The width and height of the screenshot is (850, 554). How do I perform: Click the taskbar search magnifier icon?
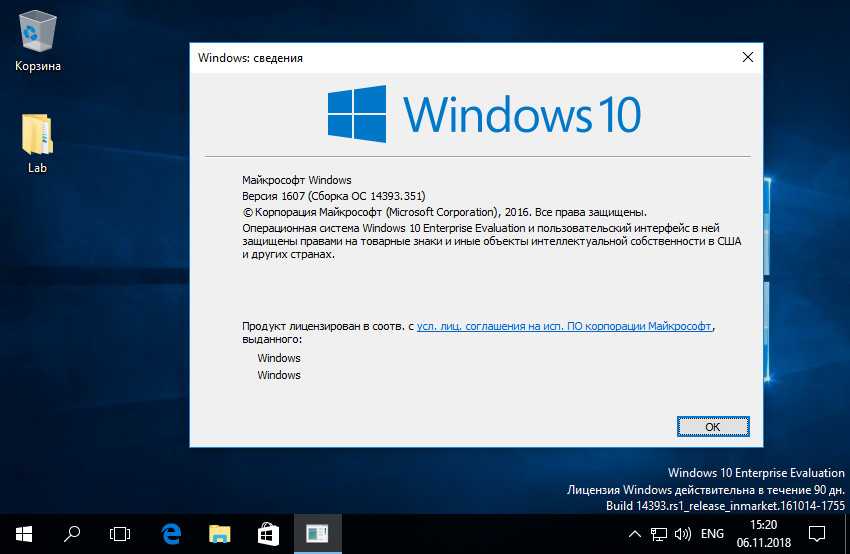click(72, 534)
